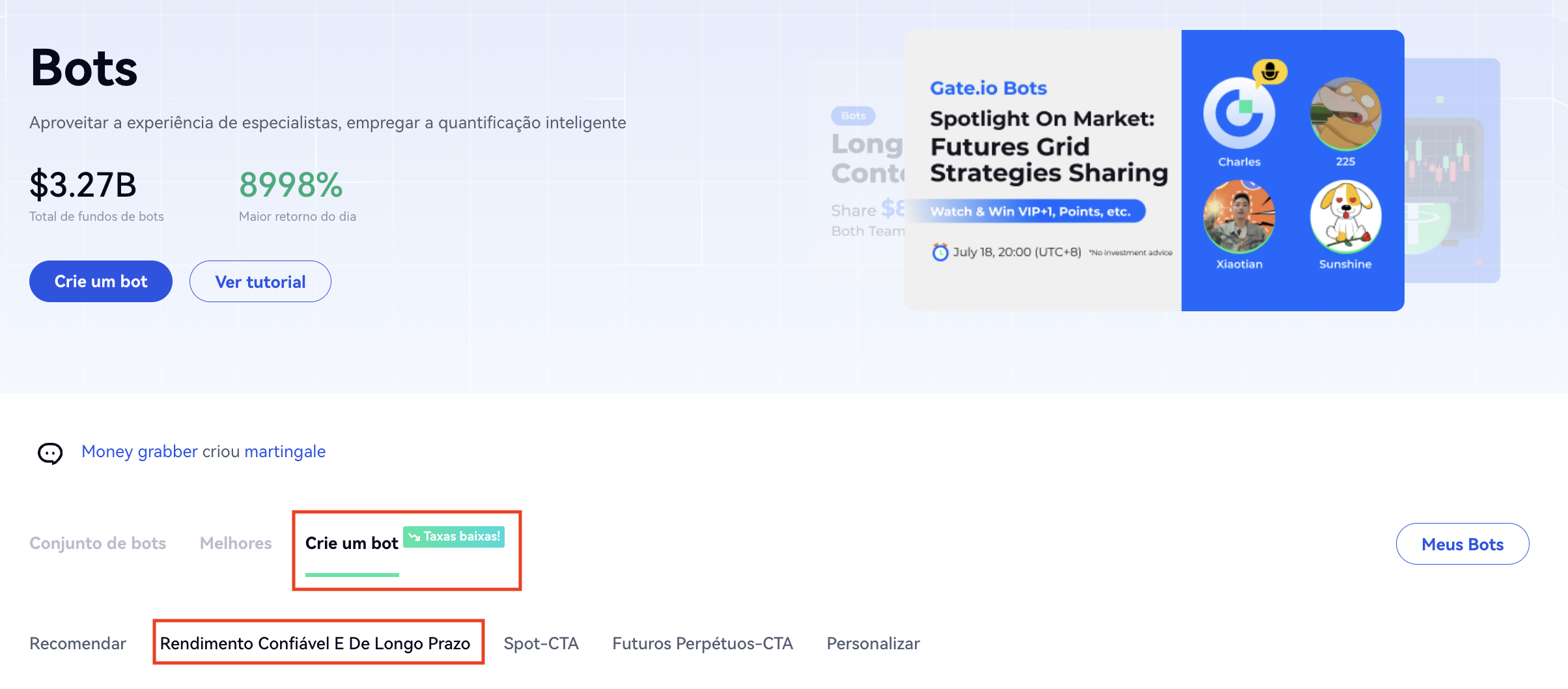Viewport: 1568px width, 689px height.
Task: Click the Taxas baixas green badge
Action: coord(454,537)
